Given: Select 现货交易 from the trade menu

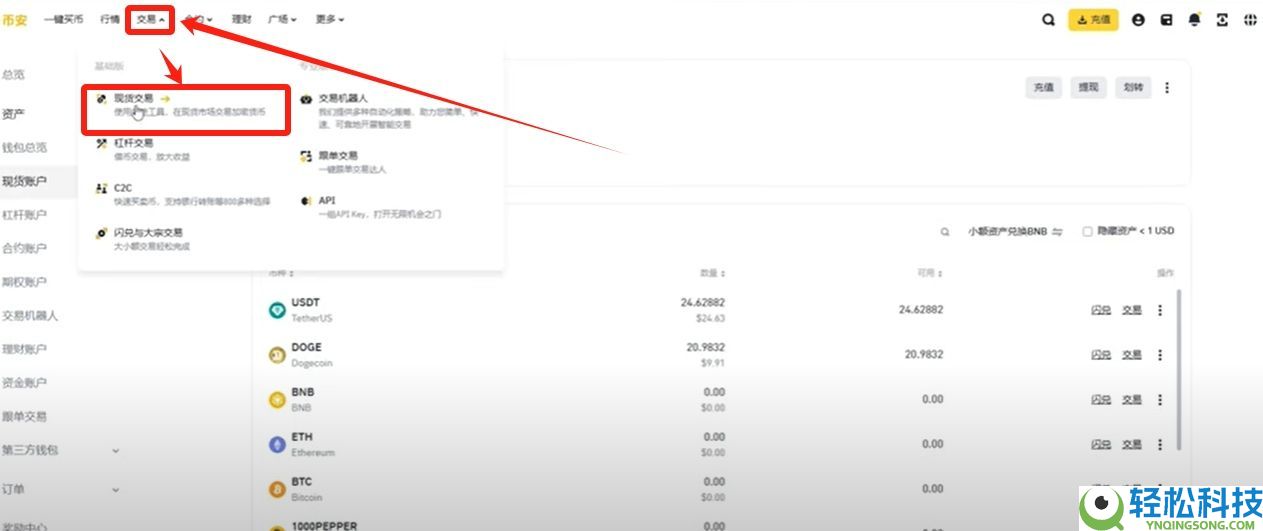Looking at the screenshot, I should coord(134,99).
